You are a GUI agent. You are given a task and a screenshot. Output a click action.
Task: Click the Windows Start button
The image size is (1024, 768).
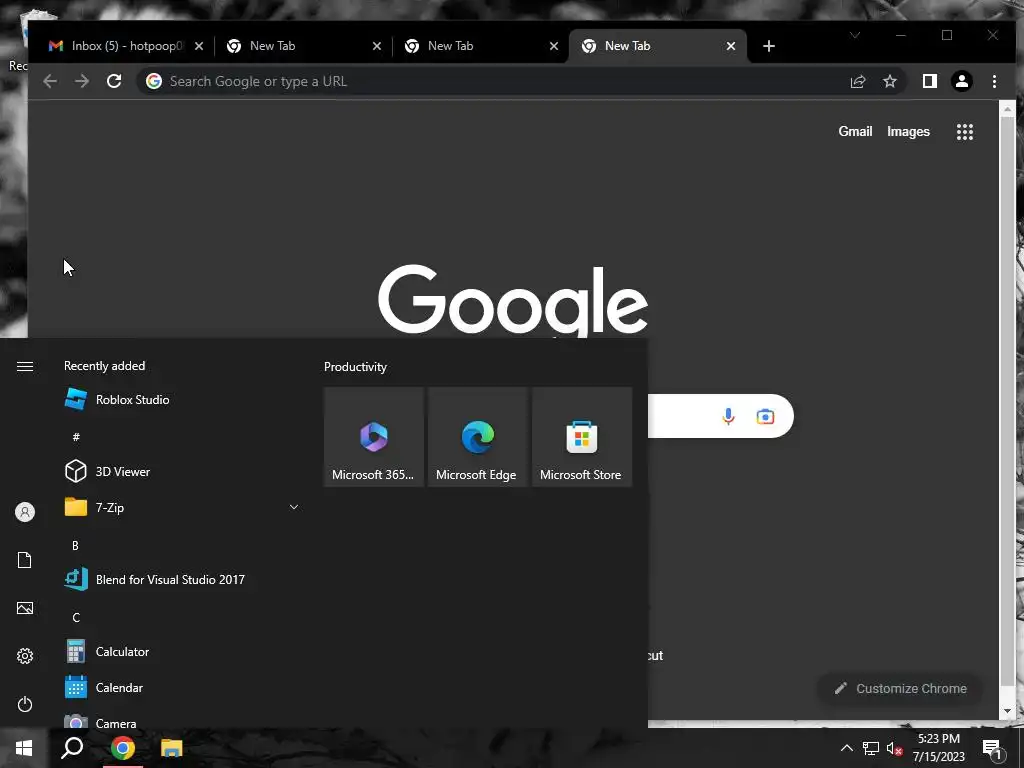(x=24, y=748)
